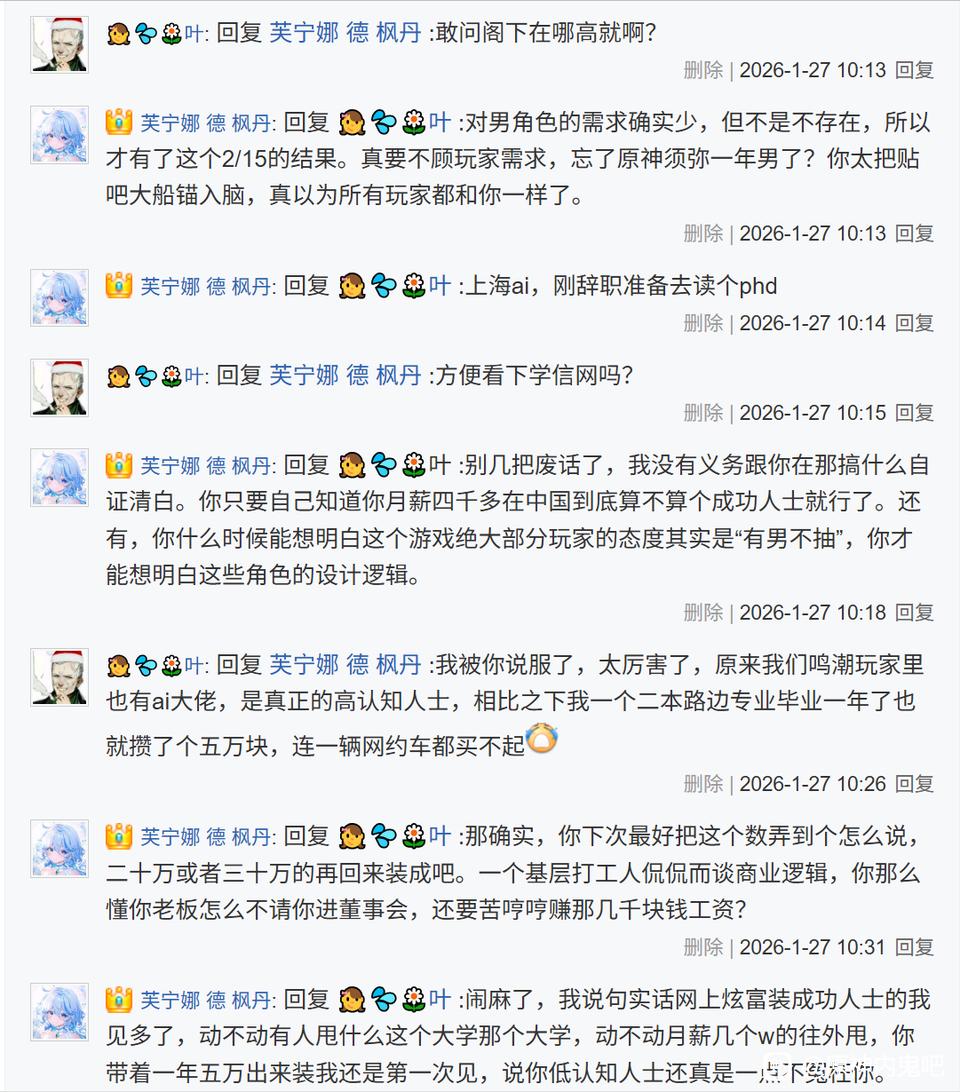Click the blue clover emoji in the 学信网 commenter's name

[145, 376]
